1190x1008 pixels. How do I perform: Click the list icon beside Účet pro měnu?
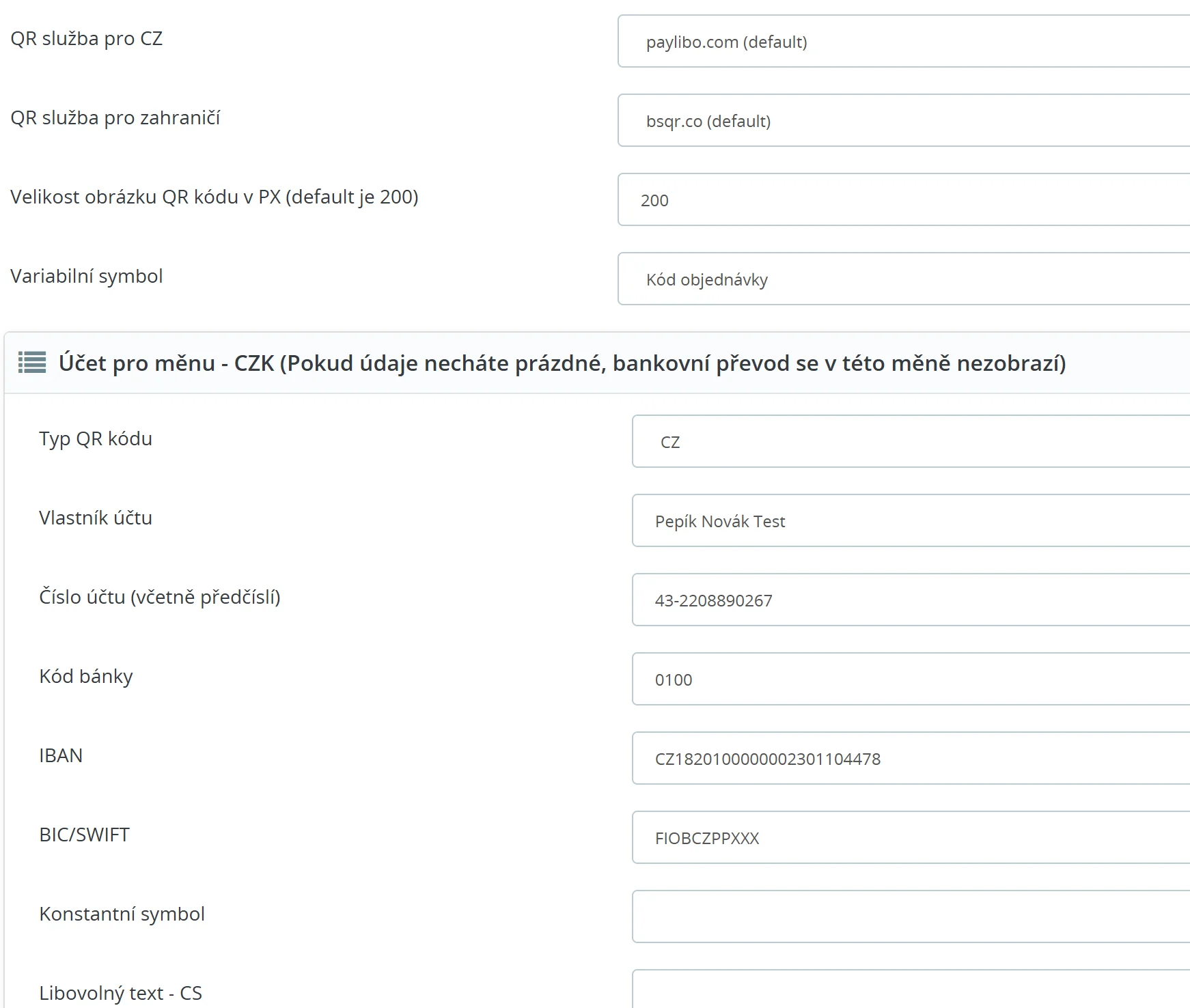click(32, 363)
